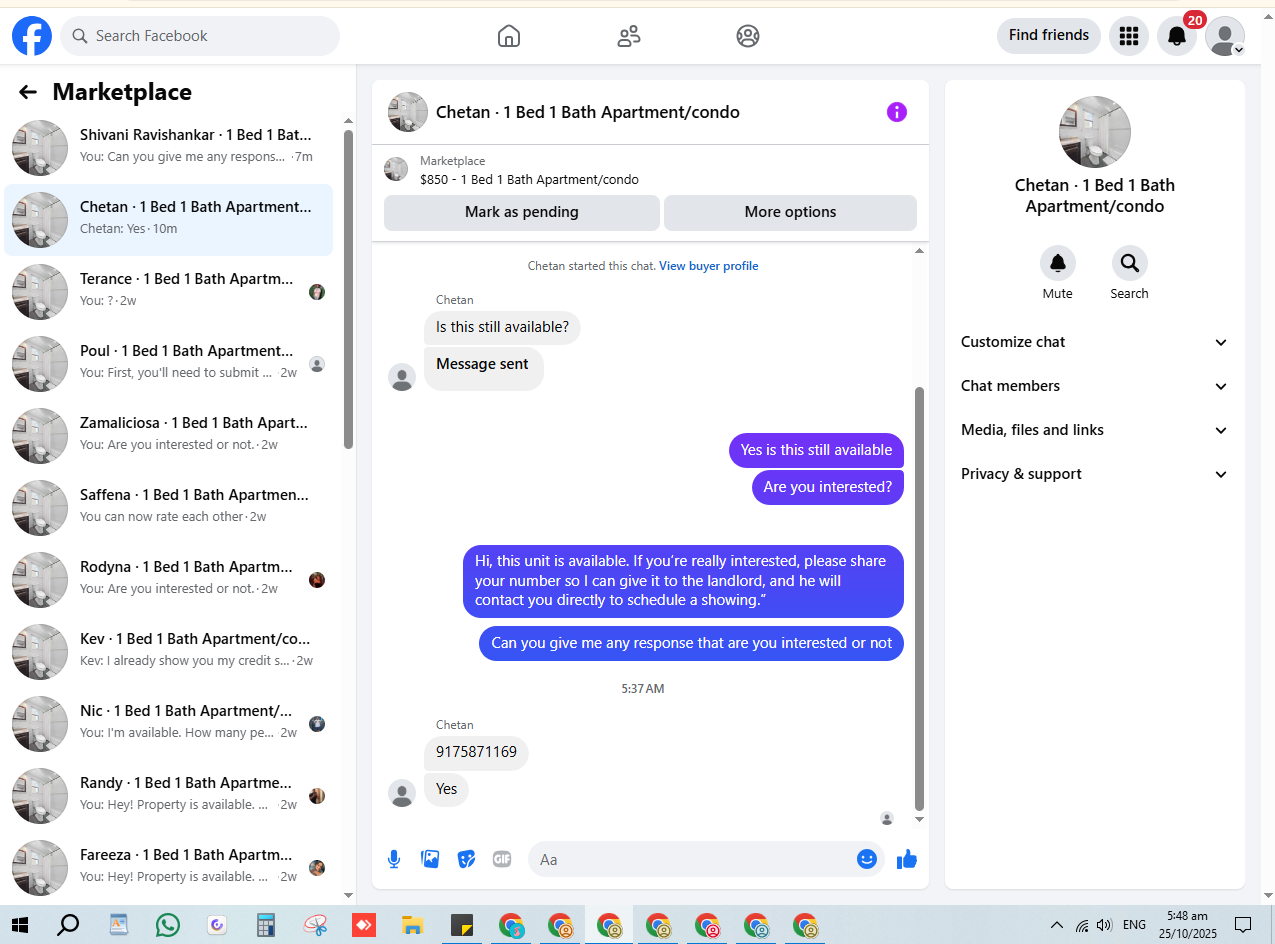This screenshot has width=1275, height=944.
Task: Mute this chat with the bell icon
Action: (1058, 263)
